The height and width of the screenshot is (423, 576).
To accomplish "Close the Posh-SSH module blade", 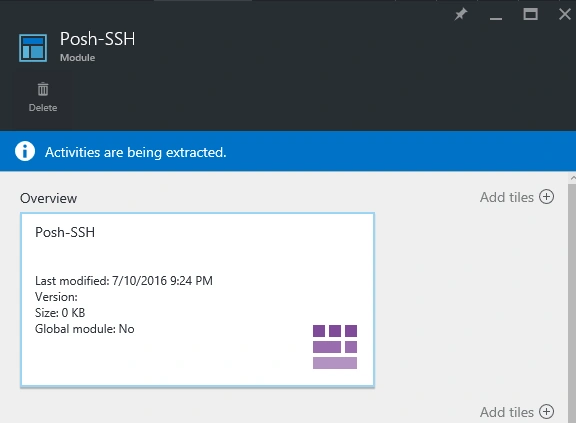I will [565, 15].
